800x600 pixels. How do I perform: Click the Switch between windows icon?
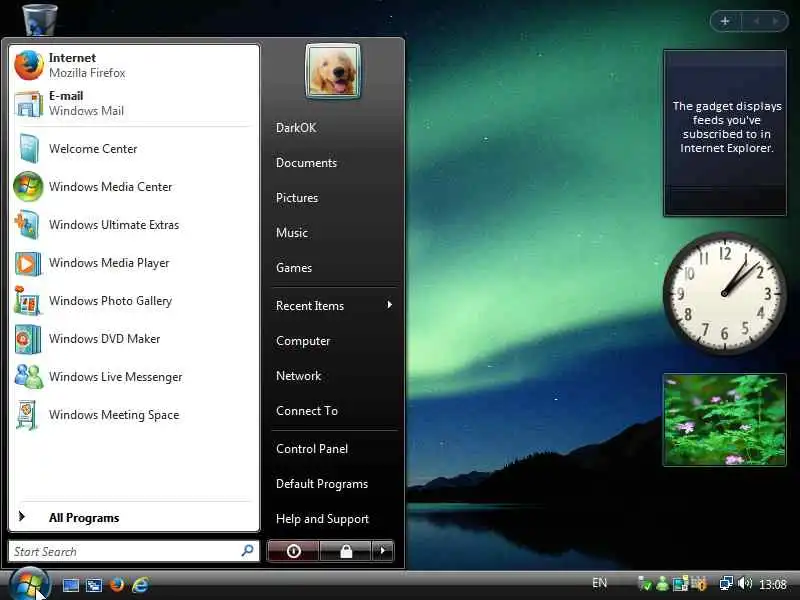click(x=94, y=585)
